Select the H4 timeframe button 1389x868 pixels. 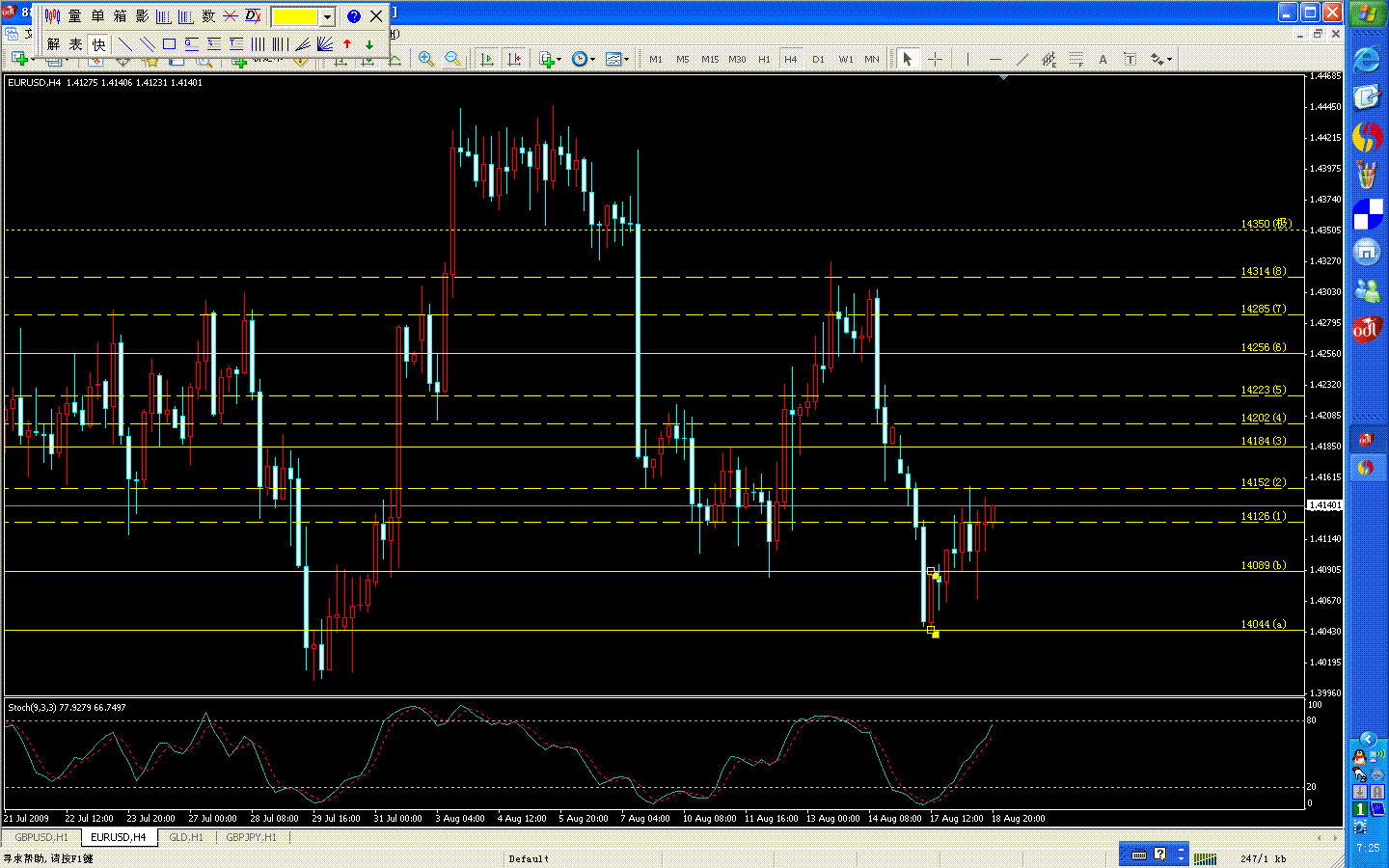791,60
